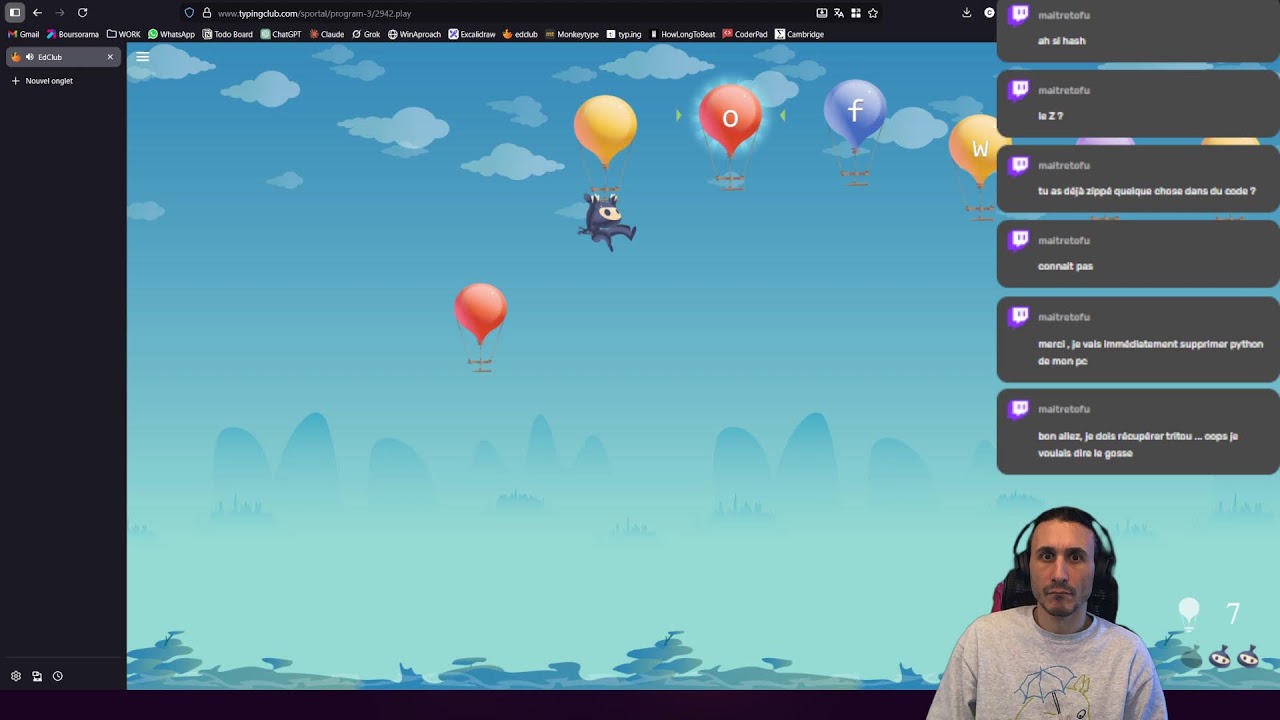Go back with the browser back arrow
This screenshot has width=1280, height=720.
click(x=38, y=13)
